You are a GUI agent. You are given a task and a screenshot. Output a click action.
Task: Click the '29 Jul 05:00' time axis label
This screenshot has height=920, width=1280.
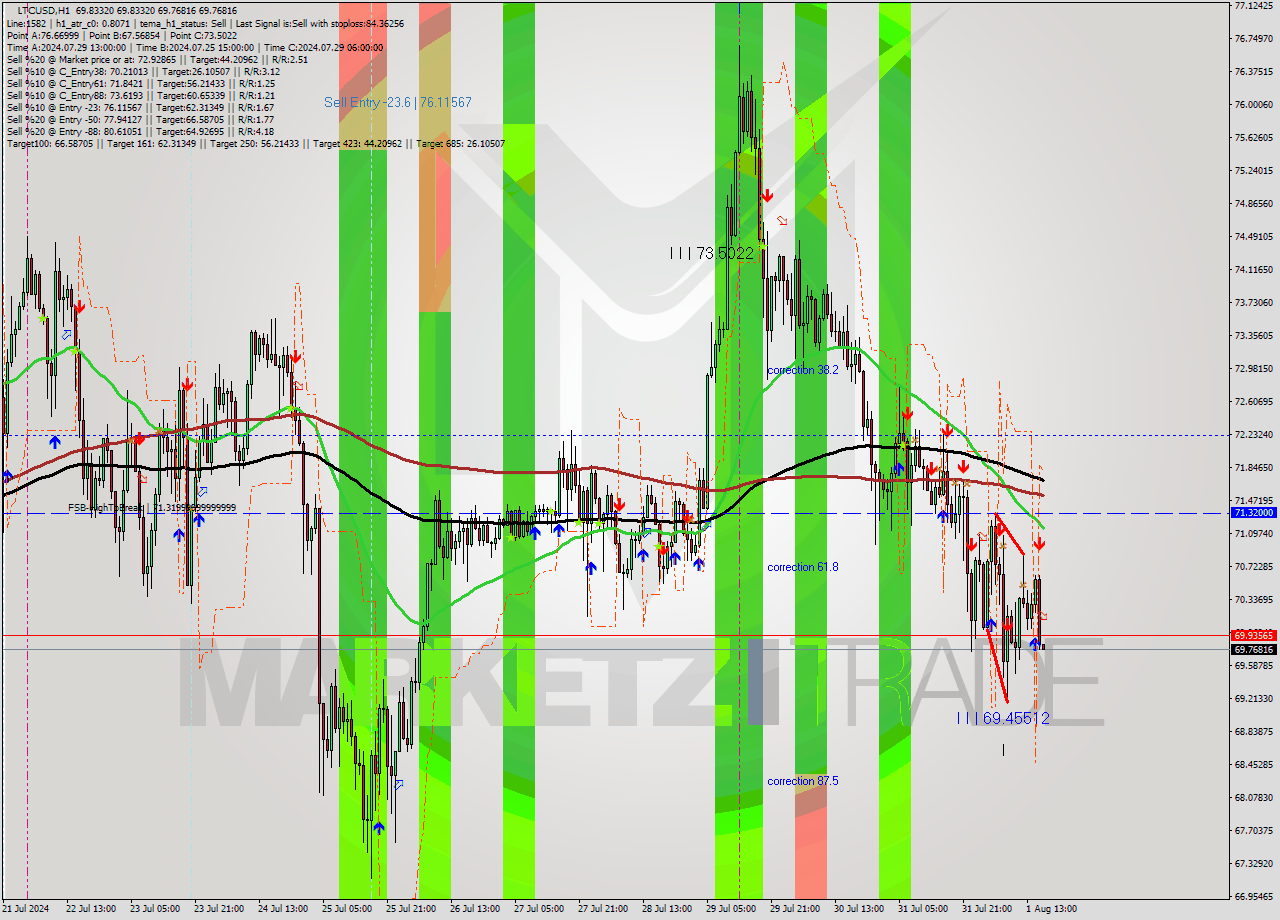coord(731,909)
